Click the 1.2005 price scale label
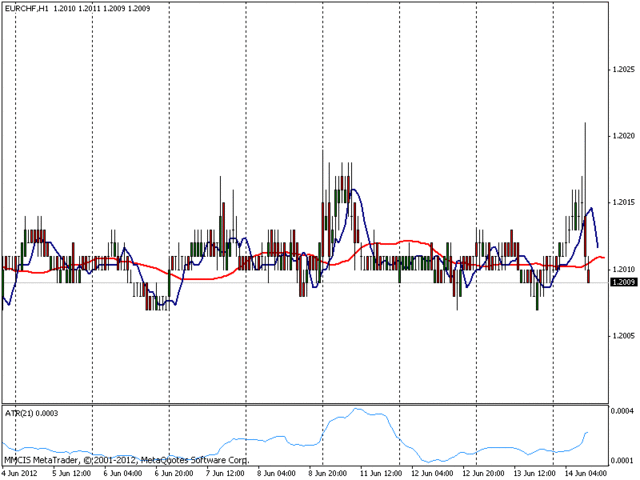Image resolution: width=640 pixels, height=480 pixels. pos(623,336)
